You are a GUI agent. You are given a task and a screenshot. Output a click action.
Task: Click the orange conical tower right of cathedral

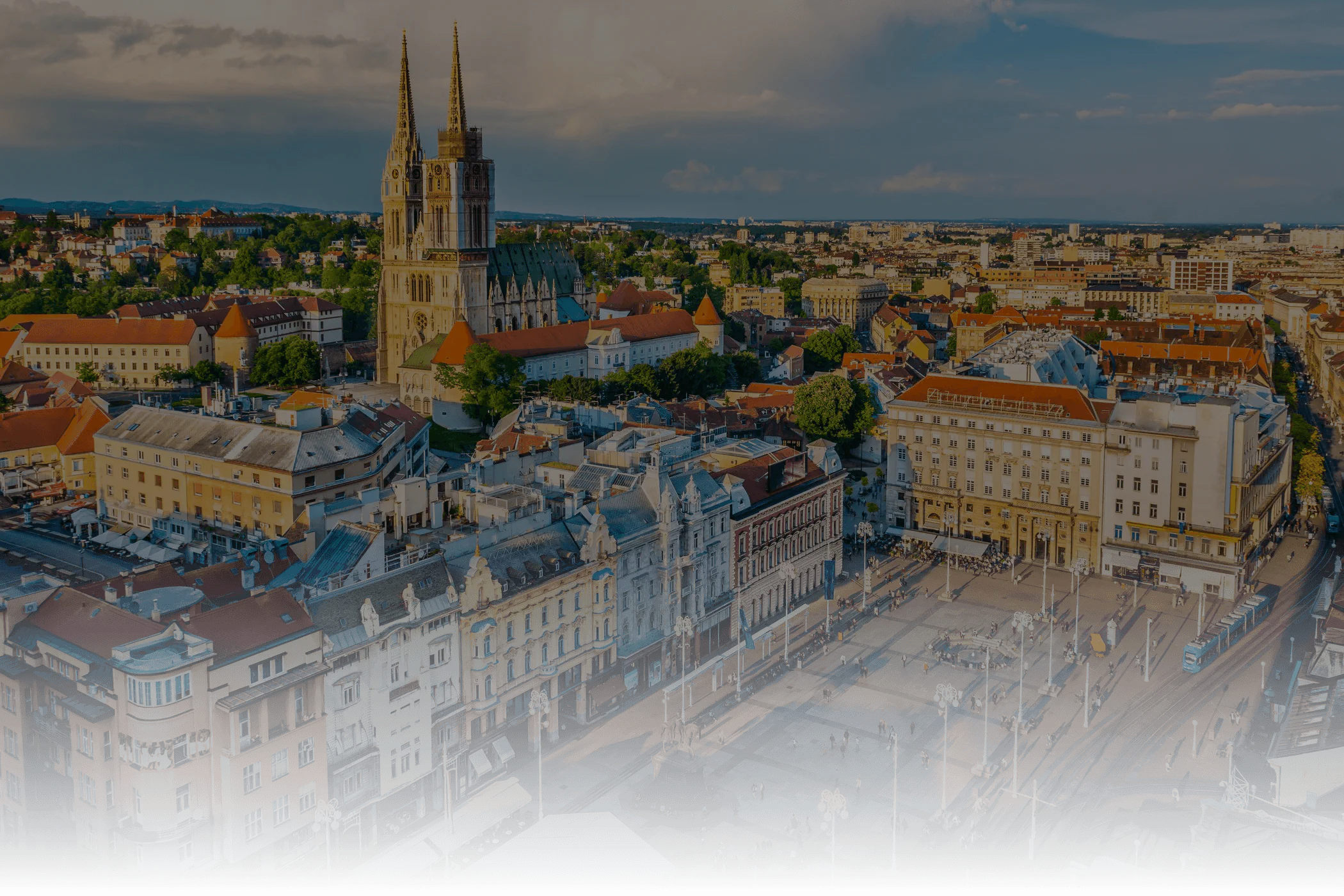pos(707,312)
